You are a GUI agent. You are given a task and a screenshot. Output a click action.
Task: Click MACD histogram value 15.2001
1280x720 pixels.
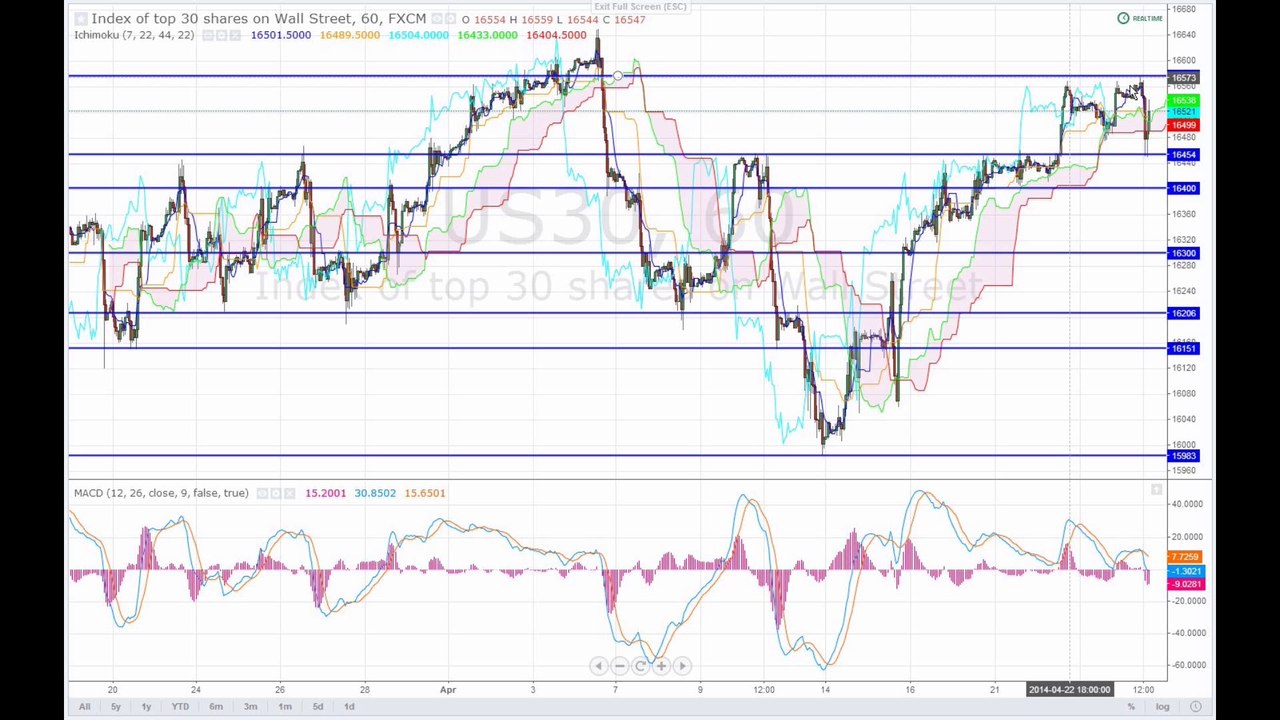(x=326, y=493)
